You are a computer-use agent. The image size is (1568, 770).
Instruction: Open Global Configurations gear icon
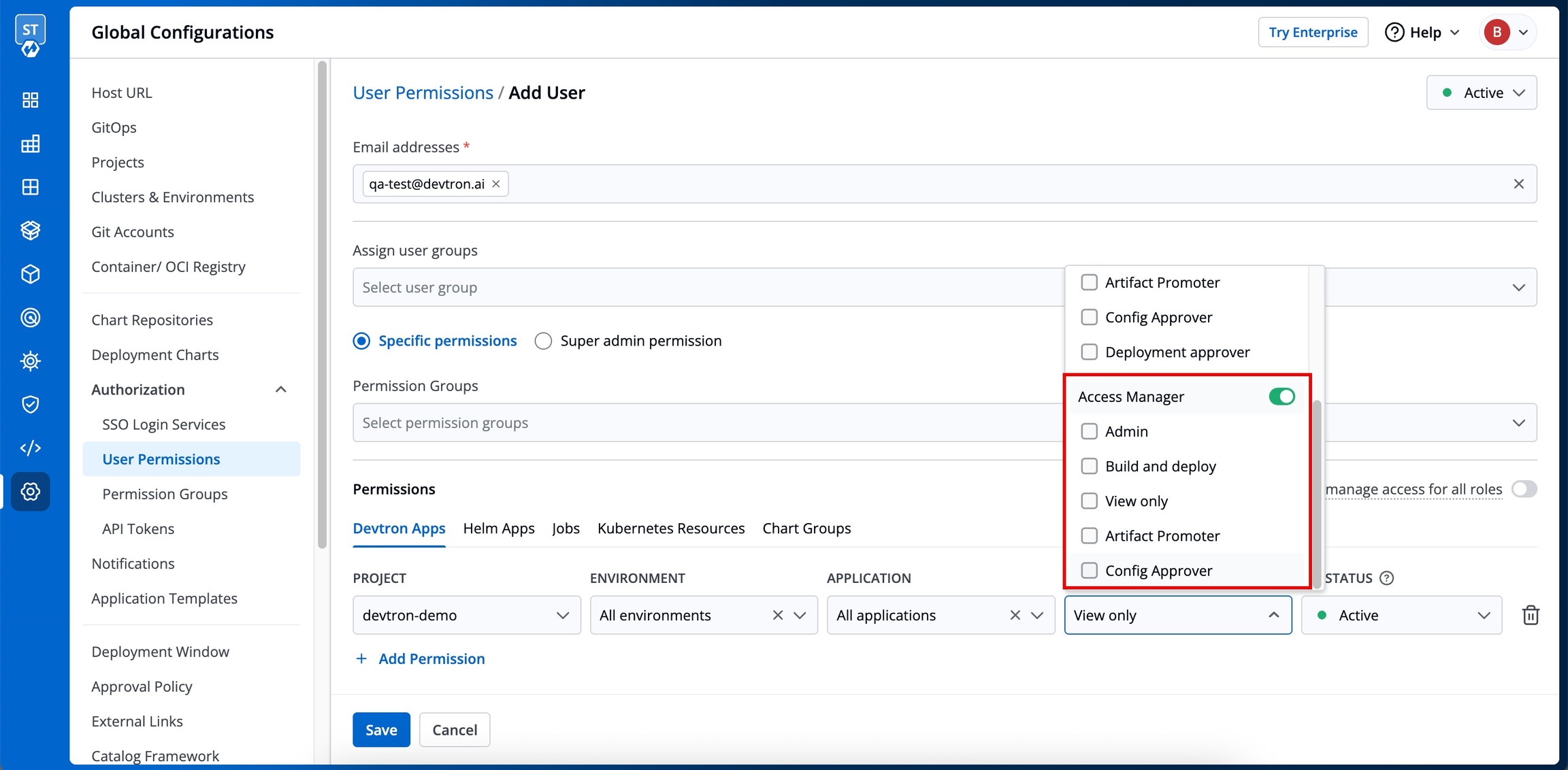click(x=30, y=491)
